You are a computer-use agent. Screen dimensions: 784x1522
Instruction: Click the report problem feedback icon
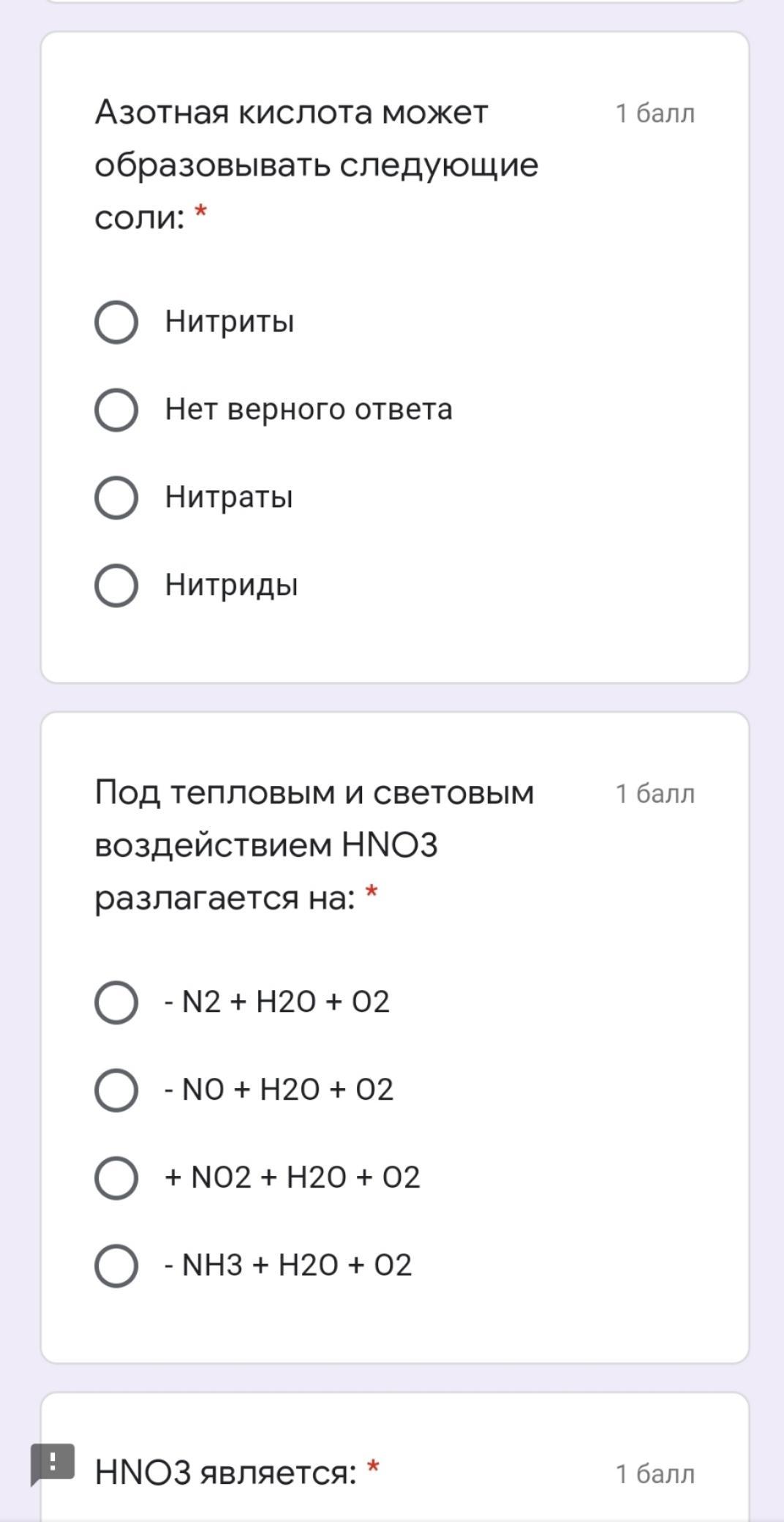pos(52,1463)
